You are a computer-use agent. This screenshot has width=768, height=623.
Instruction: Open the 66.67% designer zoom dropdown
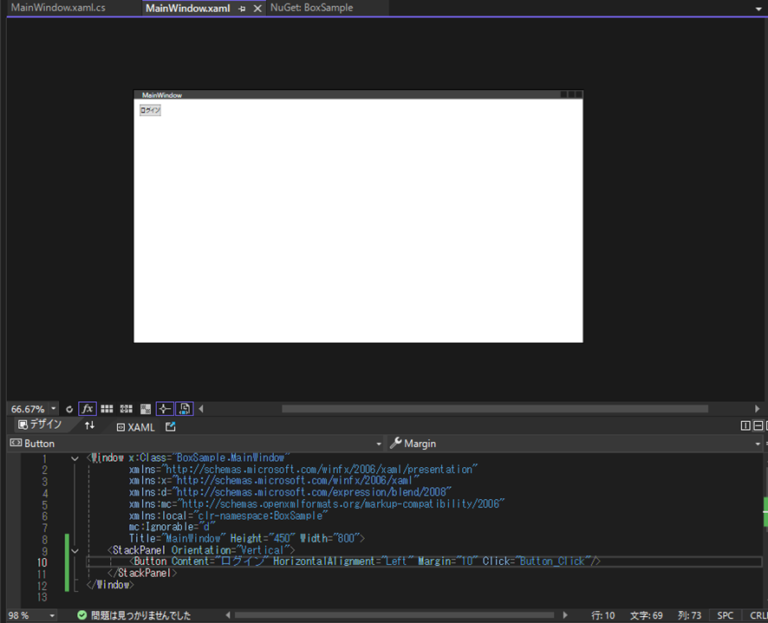pyautogui.click(x=54, y=409)
